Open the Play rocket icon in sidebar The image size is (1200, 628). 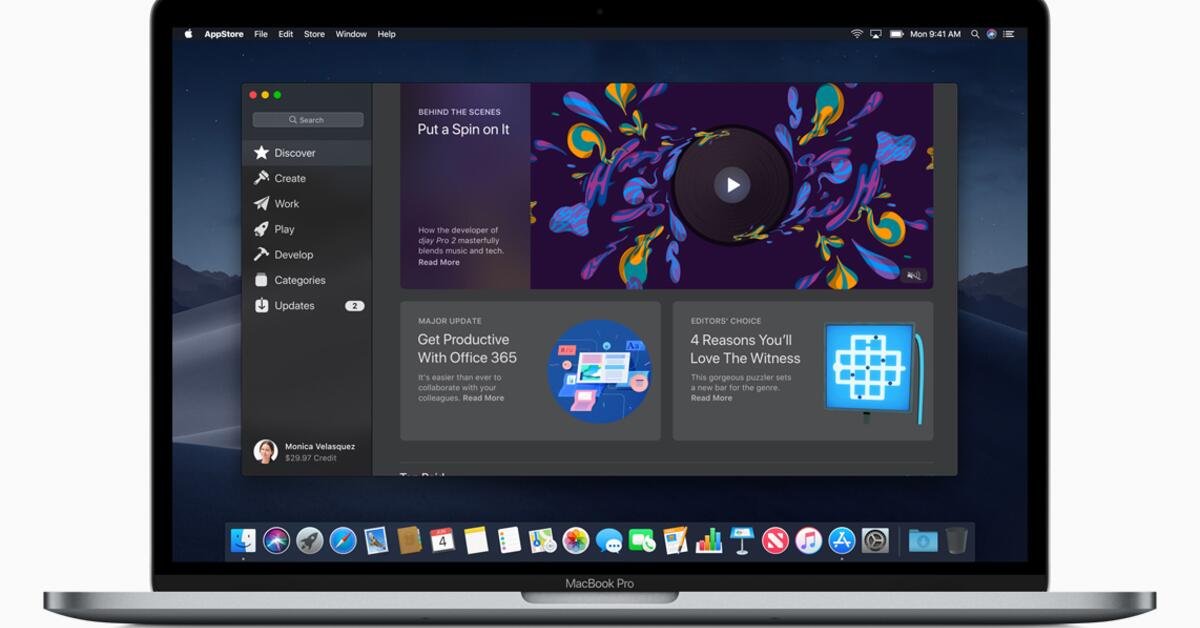[x=262, y=229]
